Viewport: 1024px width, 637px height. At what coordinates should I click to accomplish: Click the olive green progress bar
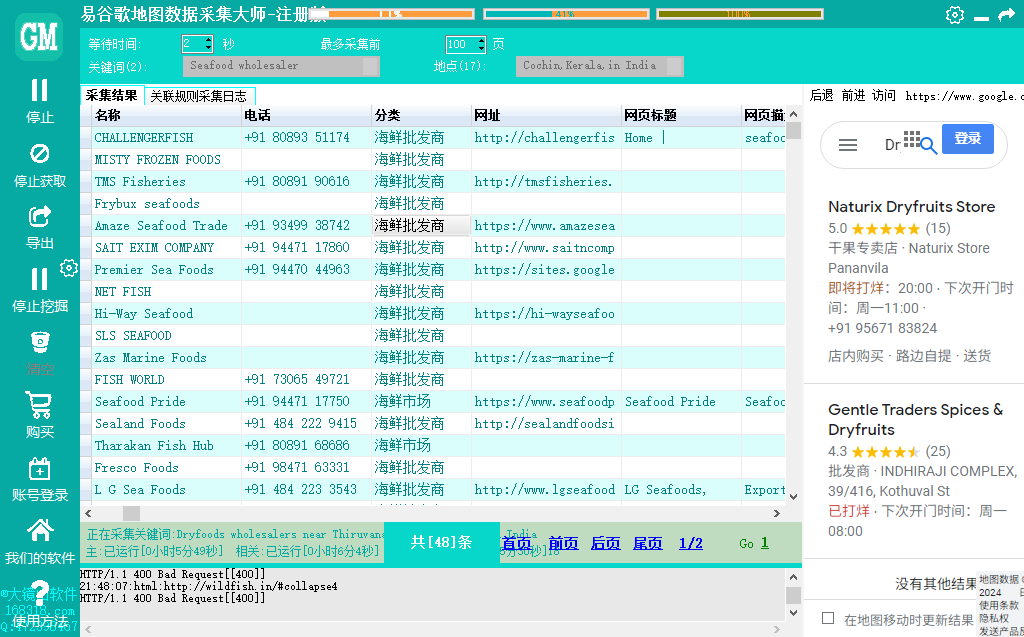739,14
